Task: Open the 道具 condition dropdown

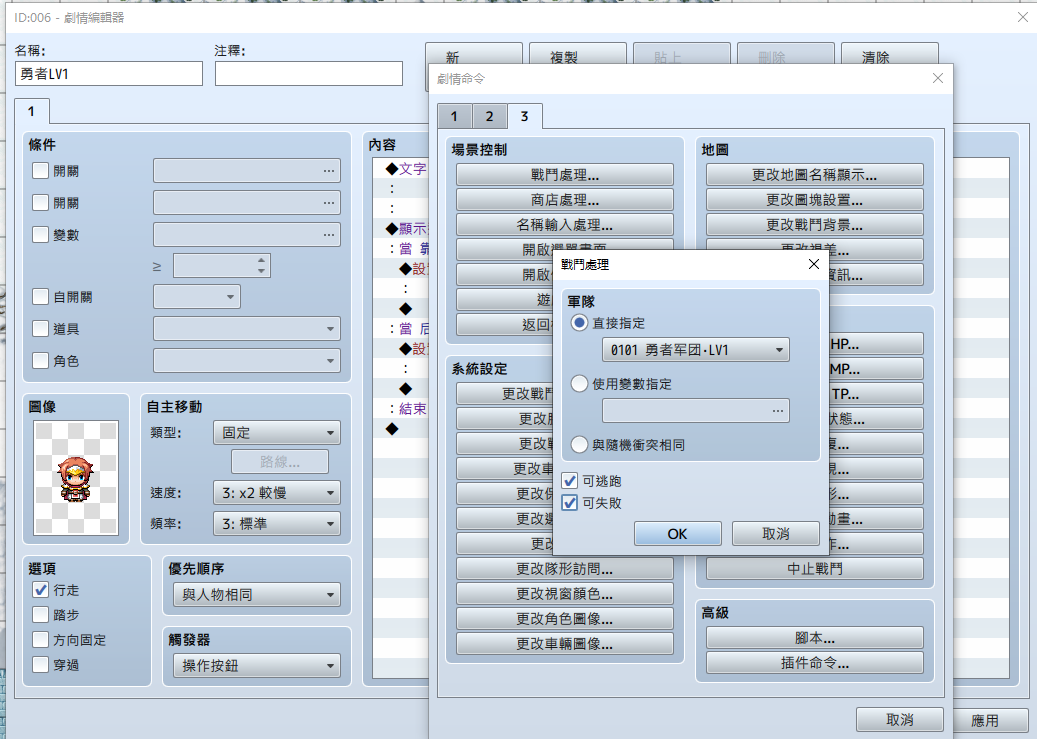Action: click(247, 328)
